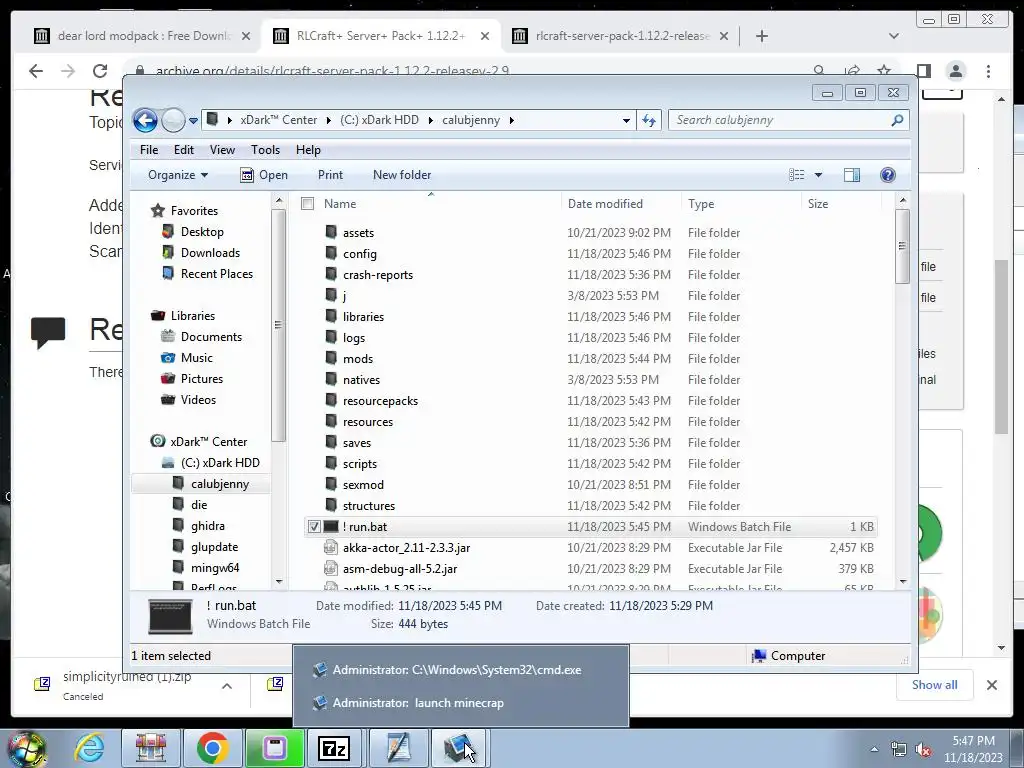Refresh the calubjenny folder address bar
The image size is (1024, 768).
coord(649,120)
